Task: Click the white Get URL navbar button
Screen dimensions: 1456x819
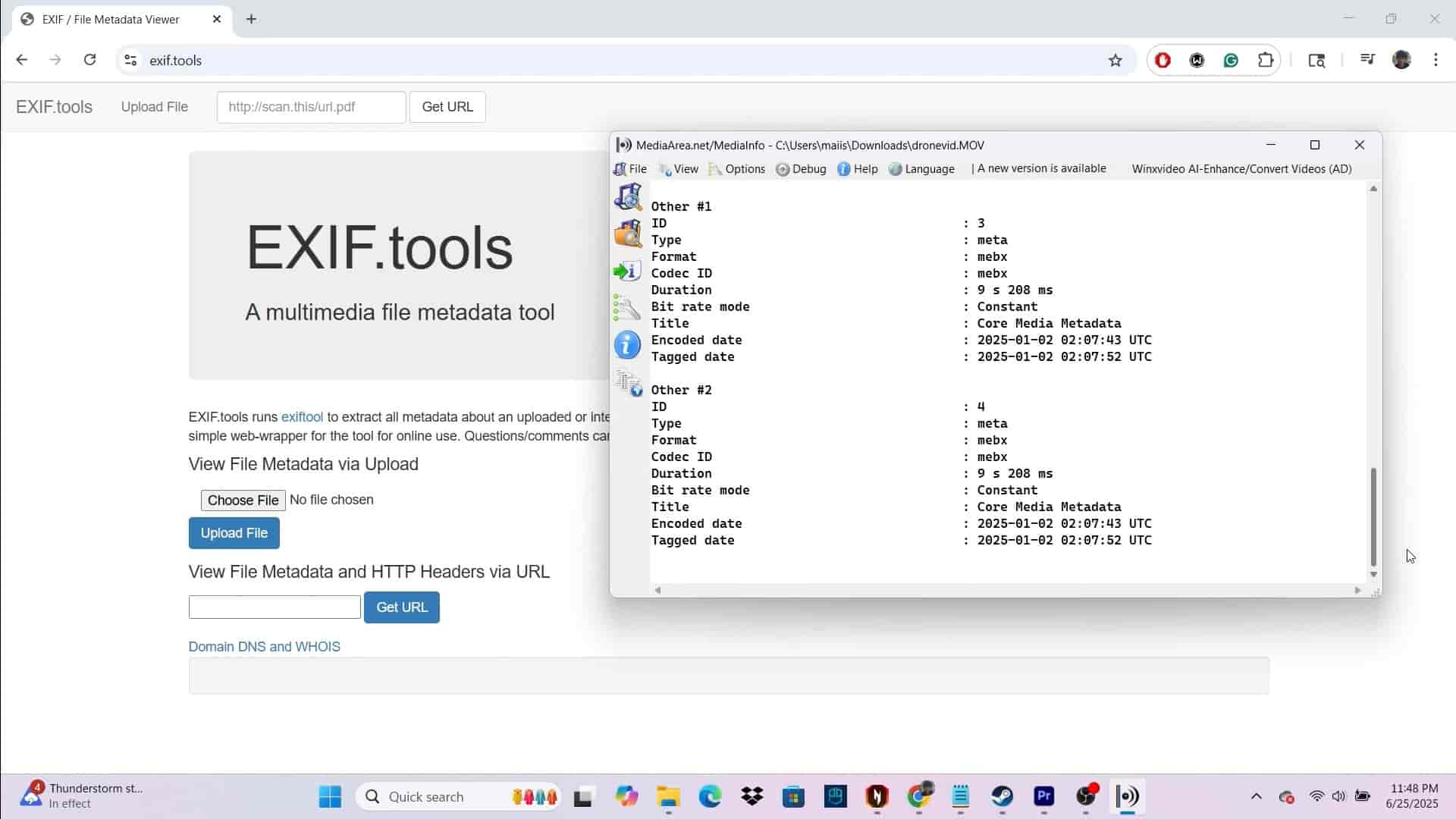Action: click(447, 107)
